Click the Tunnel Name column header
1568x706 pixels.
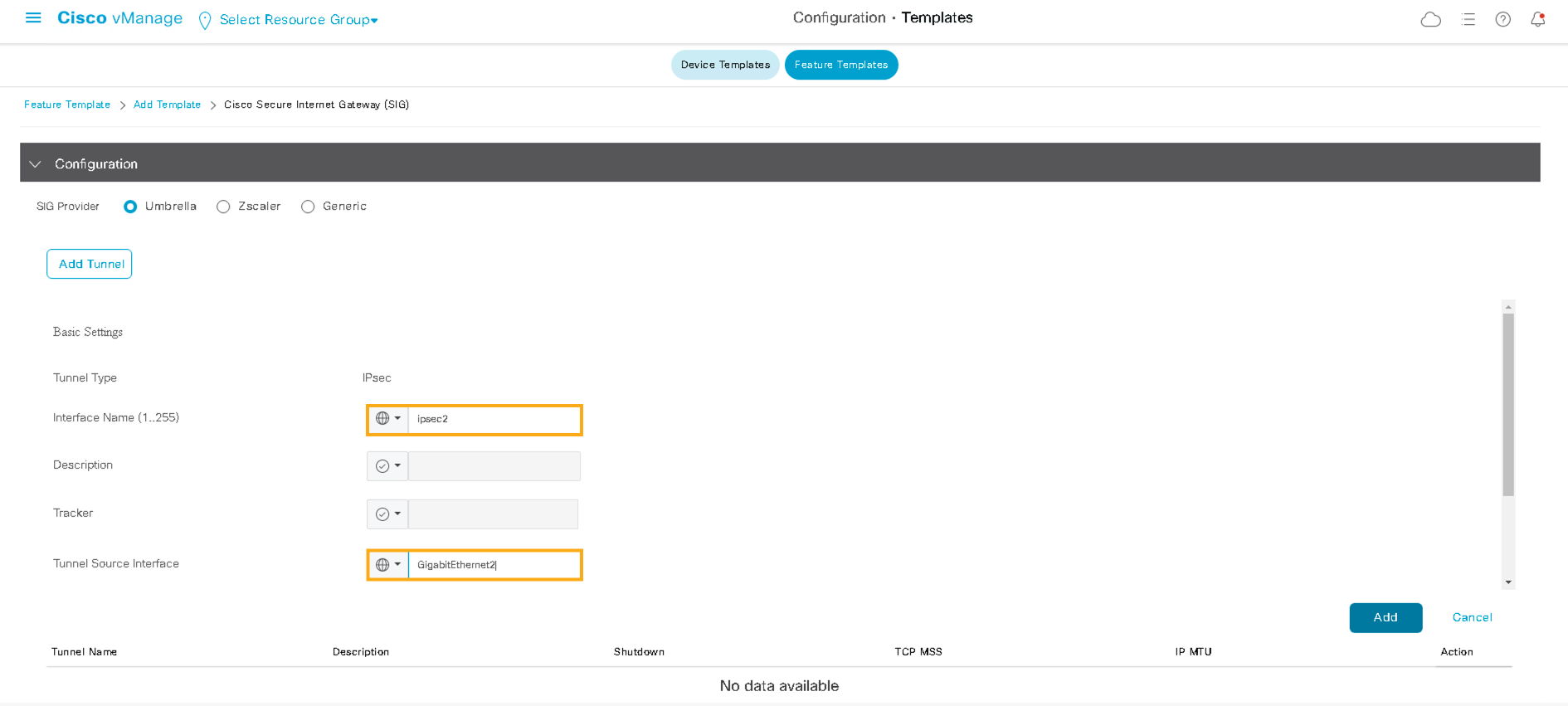[84, 652]
